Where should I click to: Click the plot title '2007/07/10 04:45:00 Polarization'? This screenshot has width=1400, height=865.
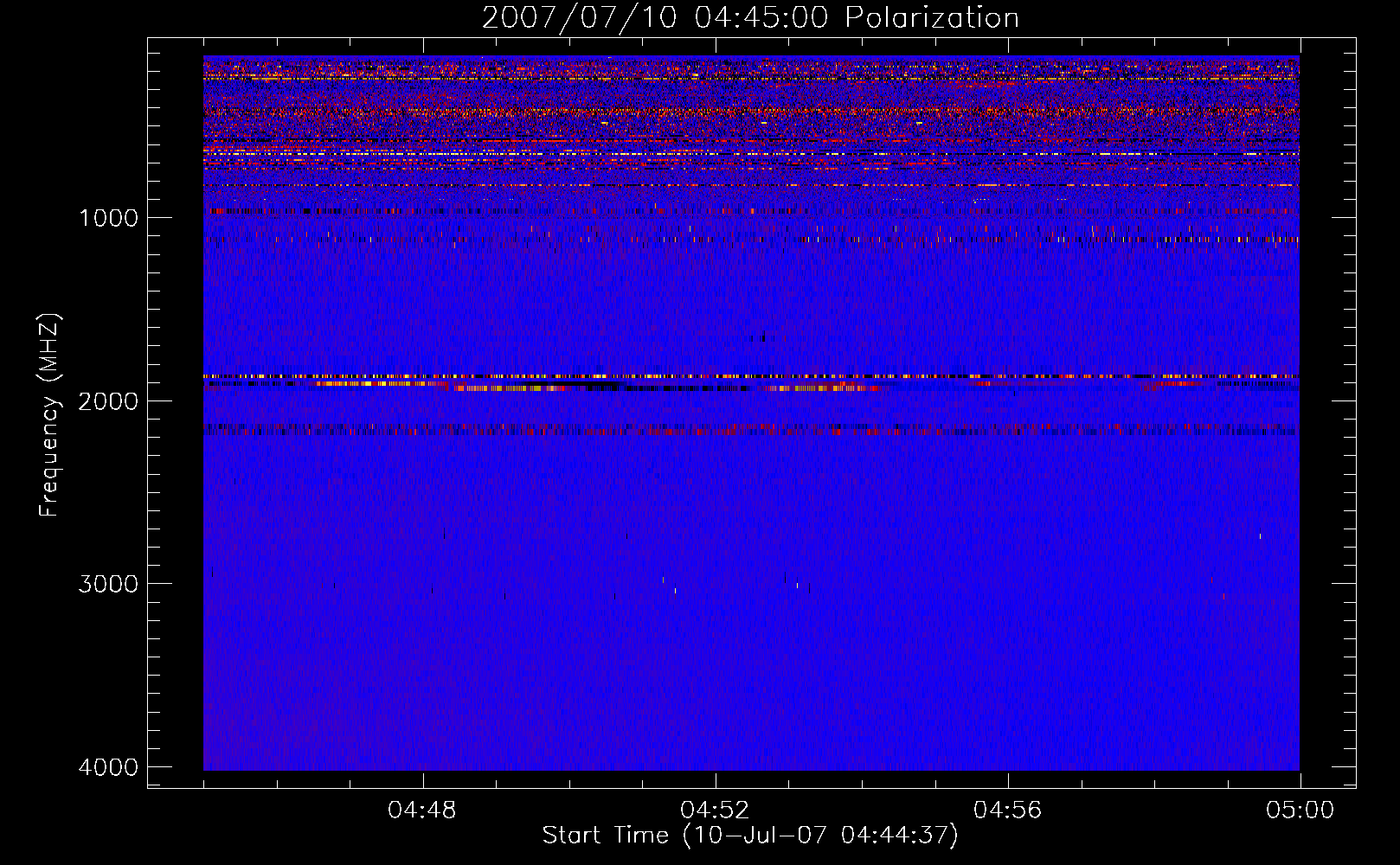[x=750, y=17]
